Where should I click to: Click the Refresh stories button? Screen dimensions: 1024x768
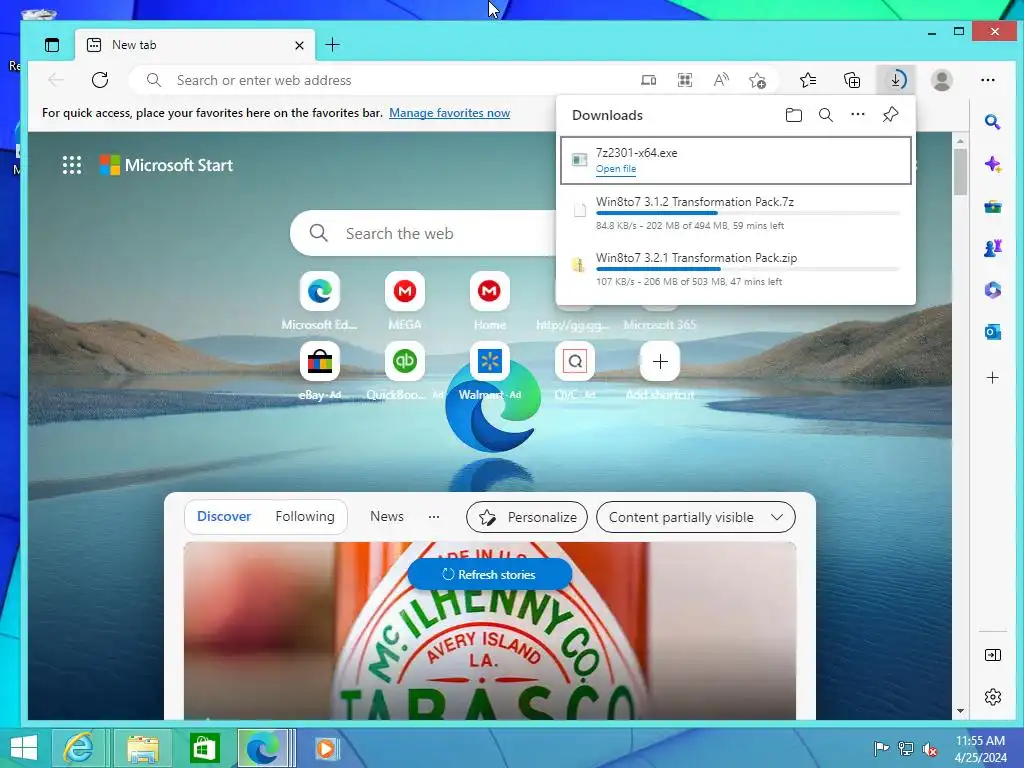click(490, 575)
